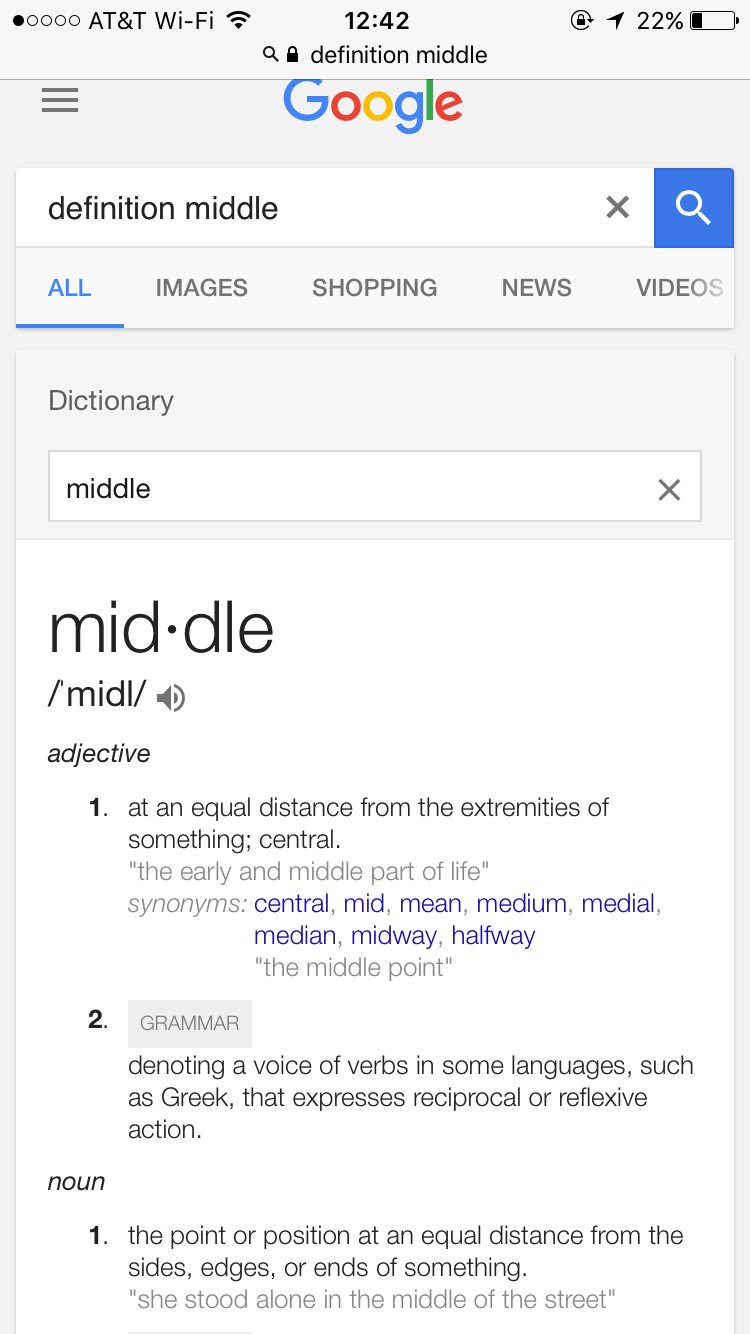
Task: Follow the 'halfway' synonym link
Action: click(x=493, y=935)
